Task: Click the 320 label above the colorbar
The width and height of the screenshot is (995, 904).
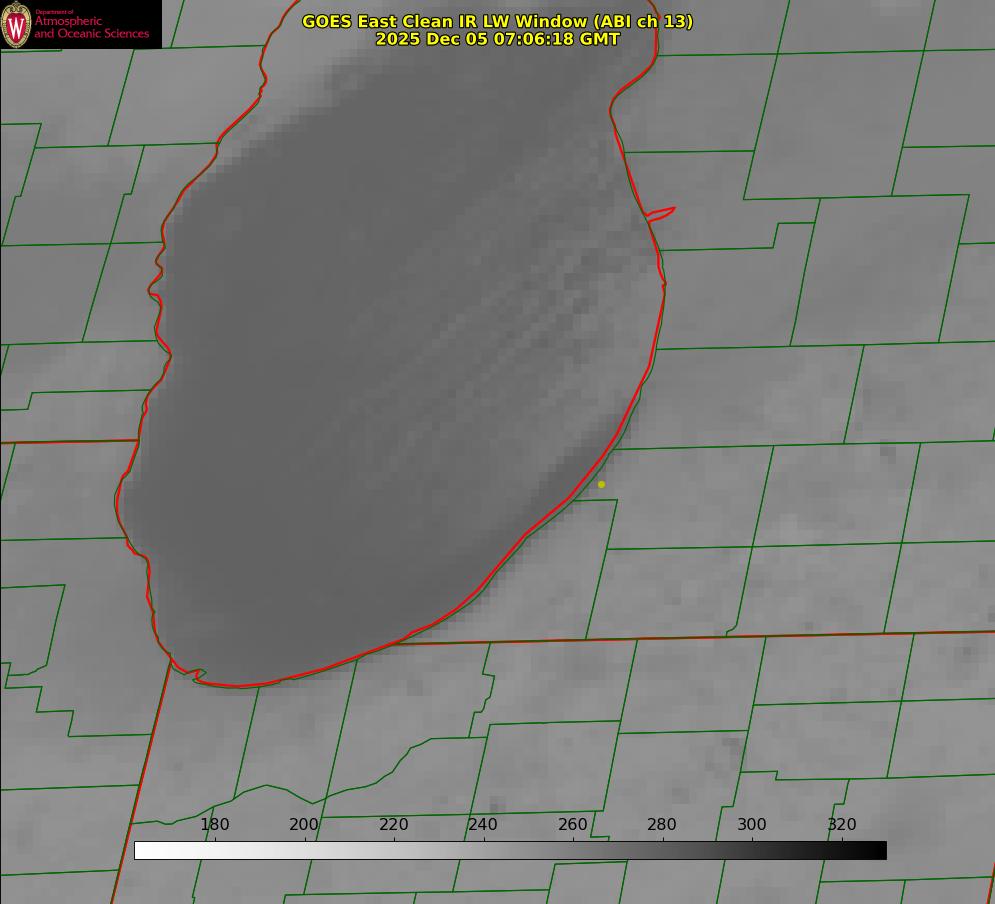Action: point(842,825)
